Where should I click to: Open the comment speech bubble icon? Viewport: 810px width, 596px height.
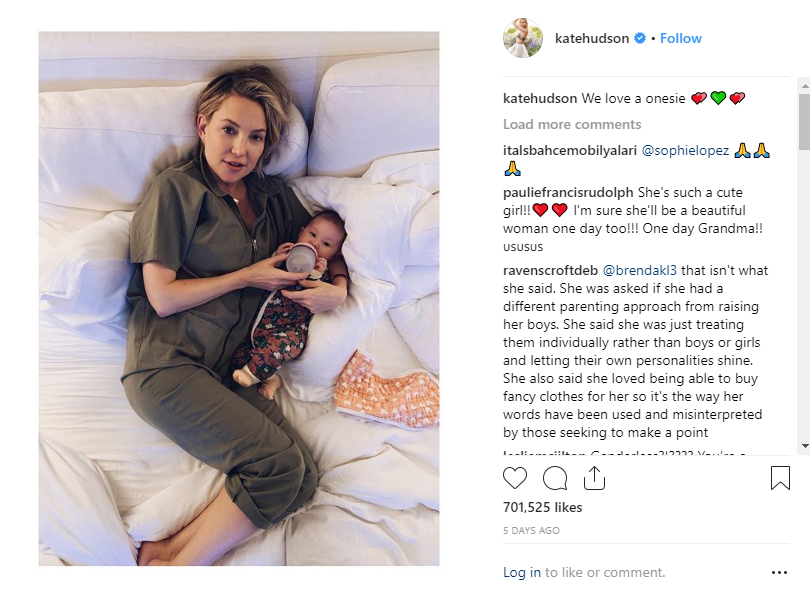pyautogui.click(x=555, y=478)
